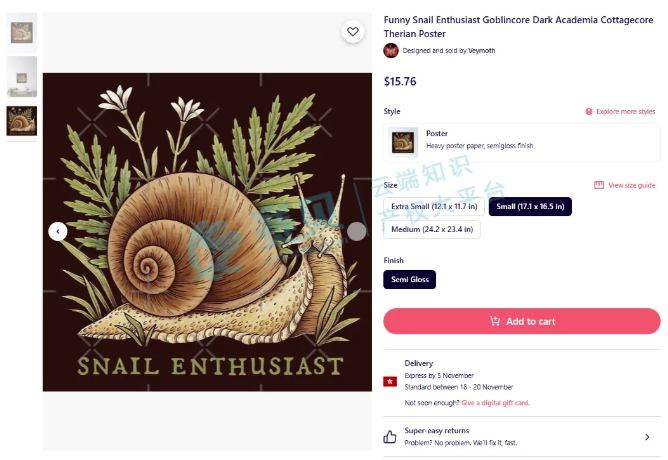Click the Veymoth seller avatar
This screenshot has width=668, height=460.
pyautogui.click(x=391, y=51)
